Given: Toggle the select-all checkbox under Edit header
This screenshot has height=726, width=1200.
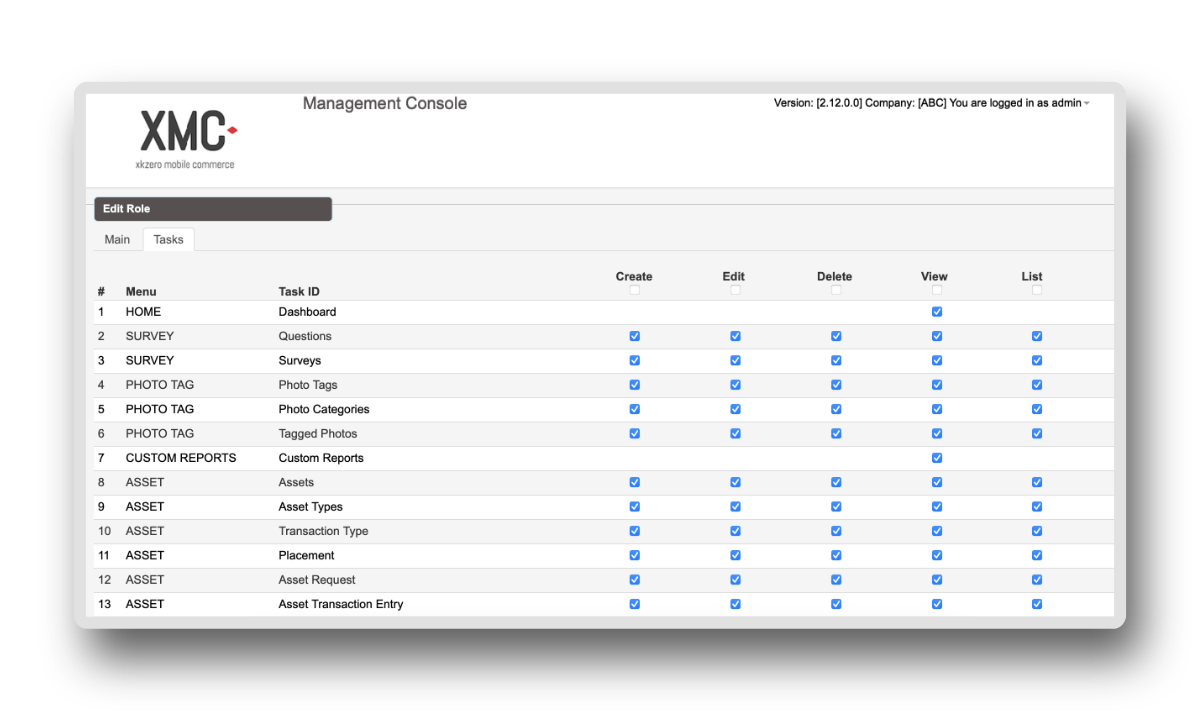Looking at the screenshot, I should [x=735, y=289].
